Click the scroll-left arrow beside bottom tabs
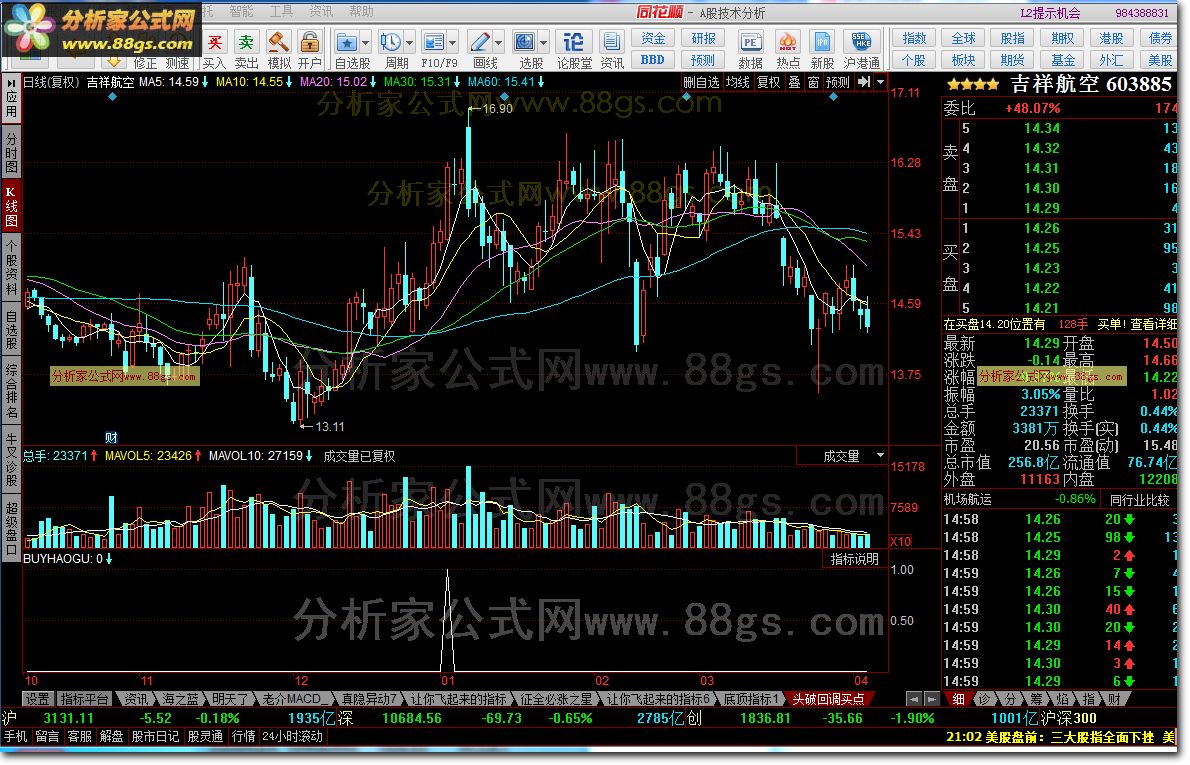The image size is (1190, 765). [x=915, y=699]
